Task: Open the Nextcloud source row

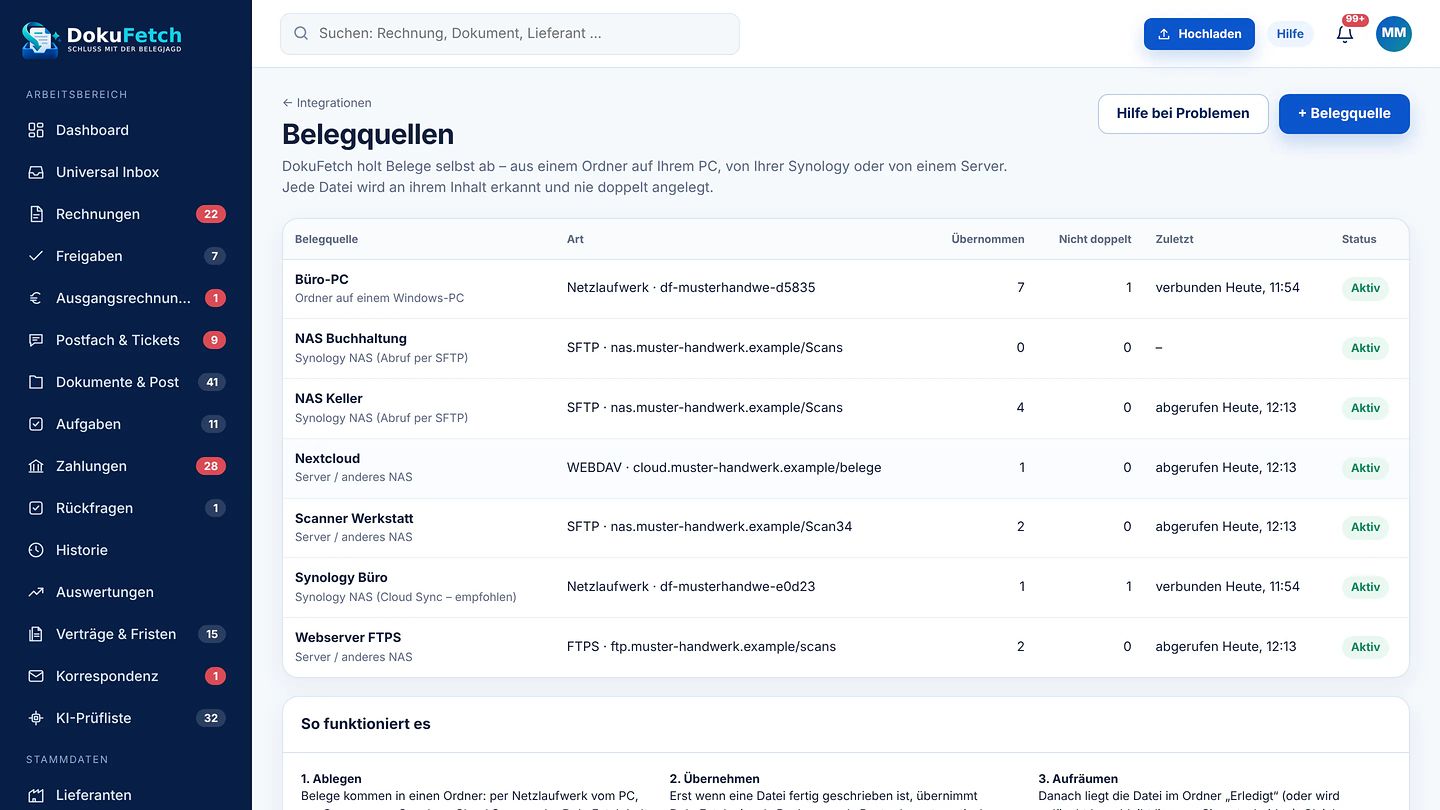Action: tap(846, 468)
